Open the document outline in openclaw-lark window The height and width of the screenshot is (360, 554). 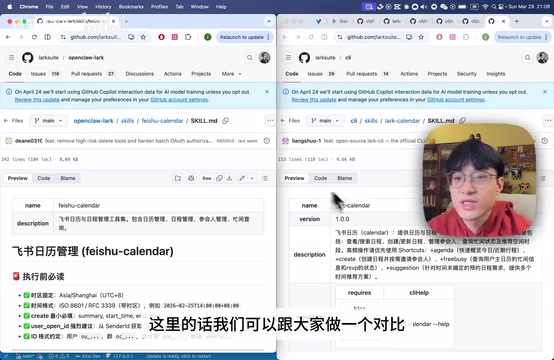(265, 178)
